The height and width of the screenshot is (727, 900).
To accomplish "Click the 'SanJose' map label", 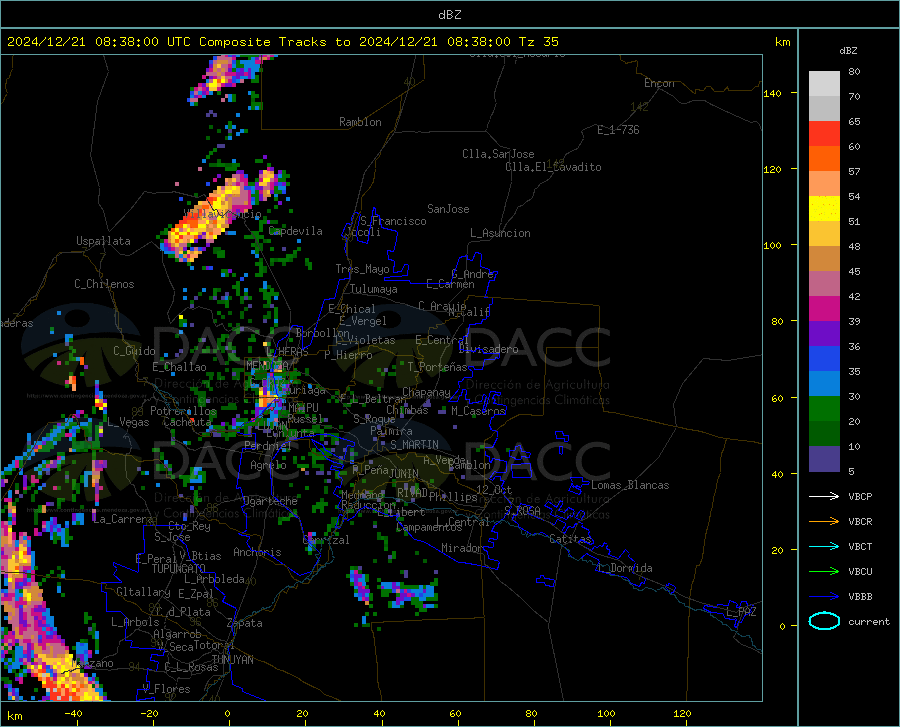I will pos(448,209).
